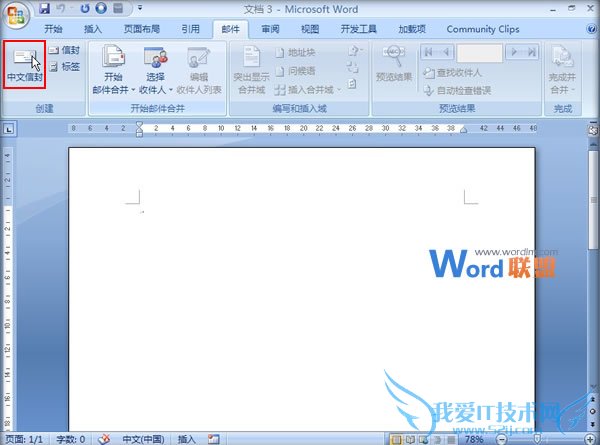Click the 更新标签 update labels icon
This screenshot has width=600, height=445.
(352, 83)
